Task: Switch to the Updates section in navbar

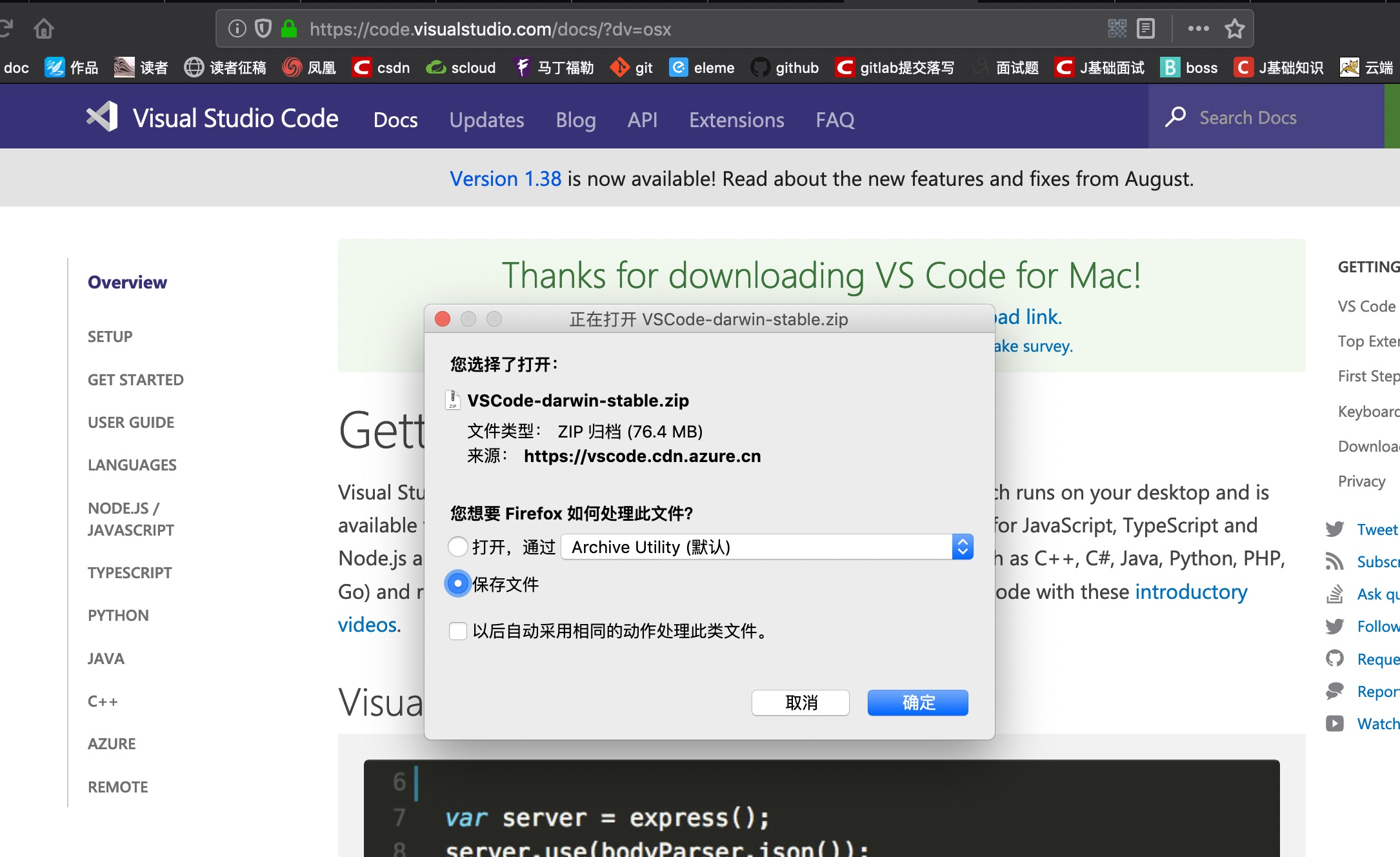Action: (x=486, y=119)
